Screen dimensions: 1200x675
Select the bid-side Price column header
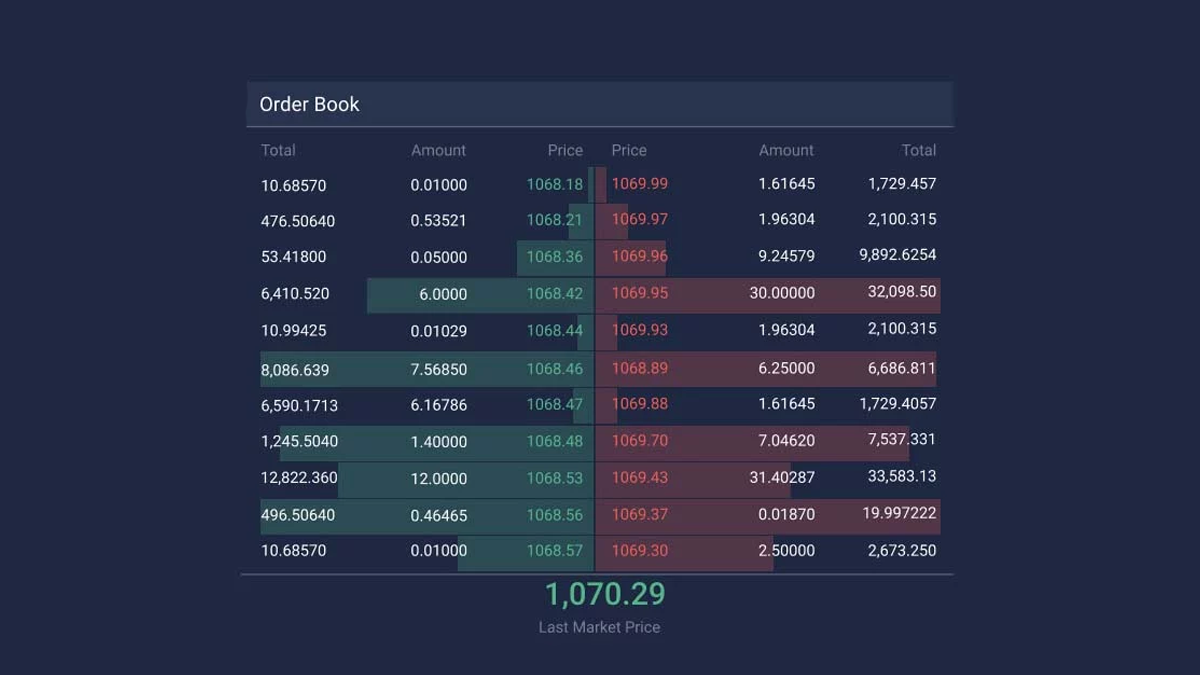(x=564, y=150)
